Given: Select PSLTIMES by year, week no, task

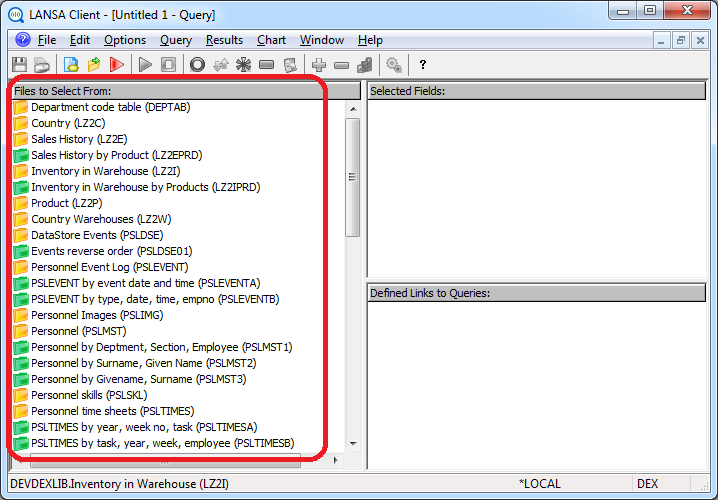Looking at the screenshot, I should tap(144, 428).
